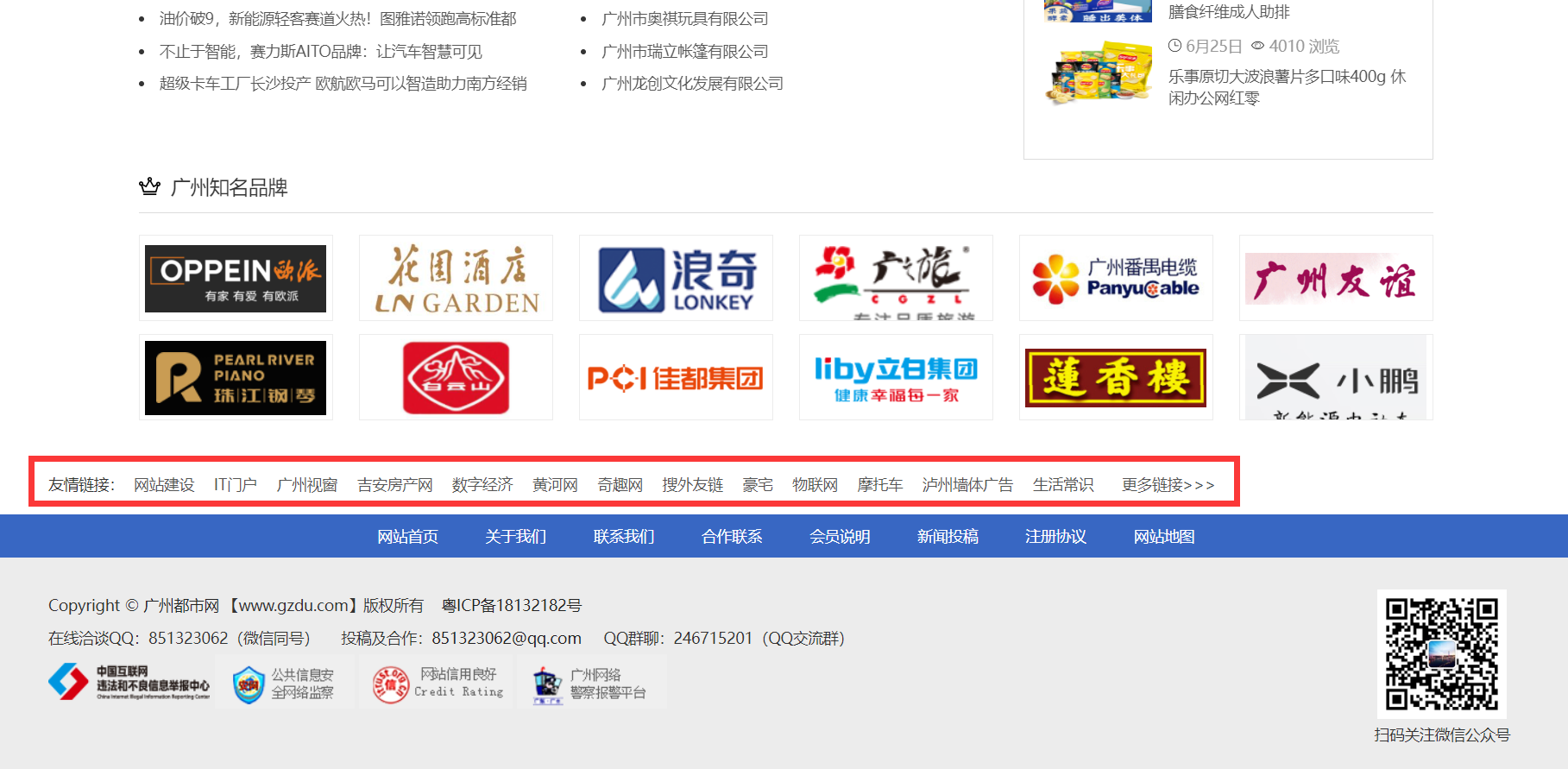1568x769 pixels.
Task: Click the 广州市奥祺玩具有限公司 company link
Action: tap(684, 19)
